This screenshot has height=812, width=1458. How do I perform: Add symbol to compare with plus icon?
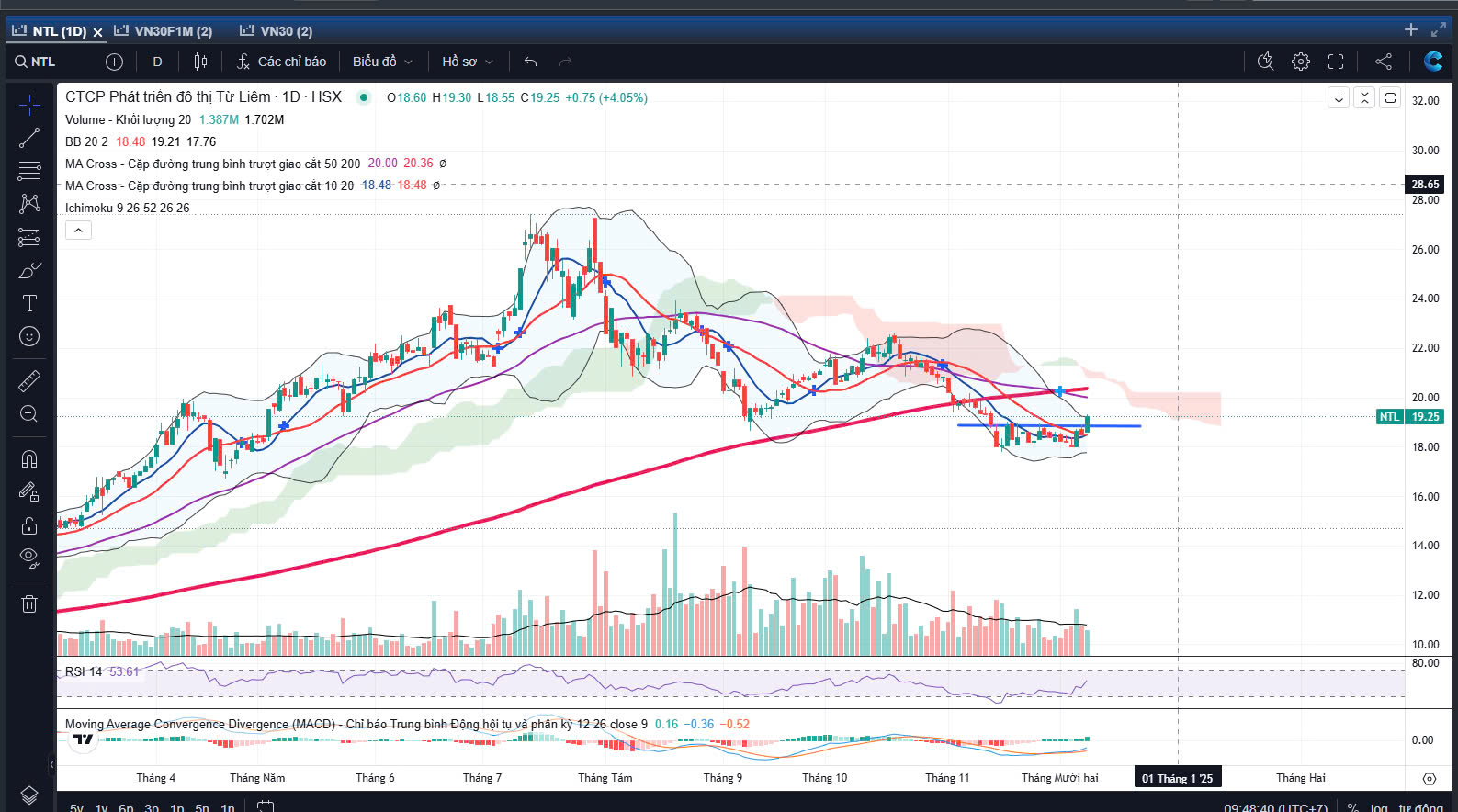point(114,62)
